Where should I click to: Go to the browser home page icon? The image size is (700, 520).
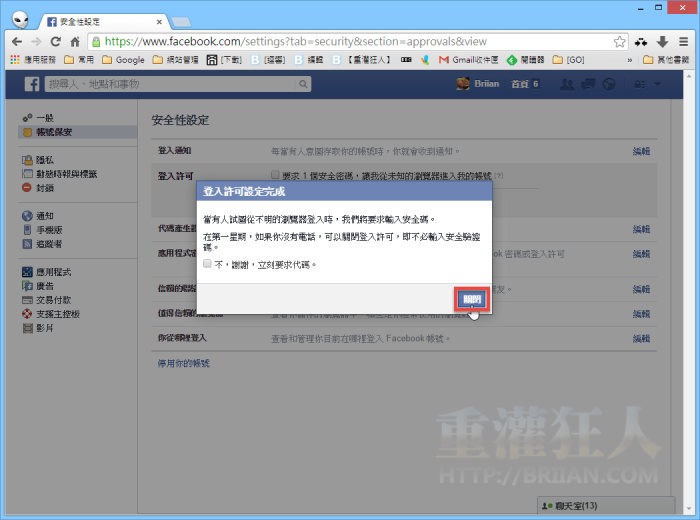point(75,41)
